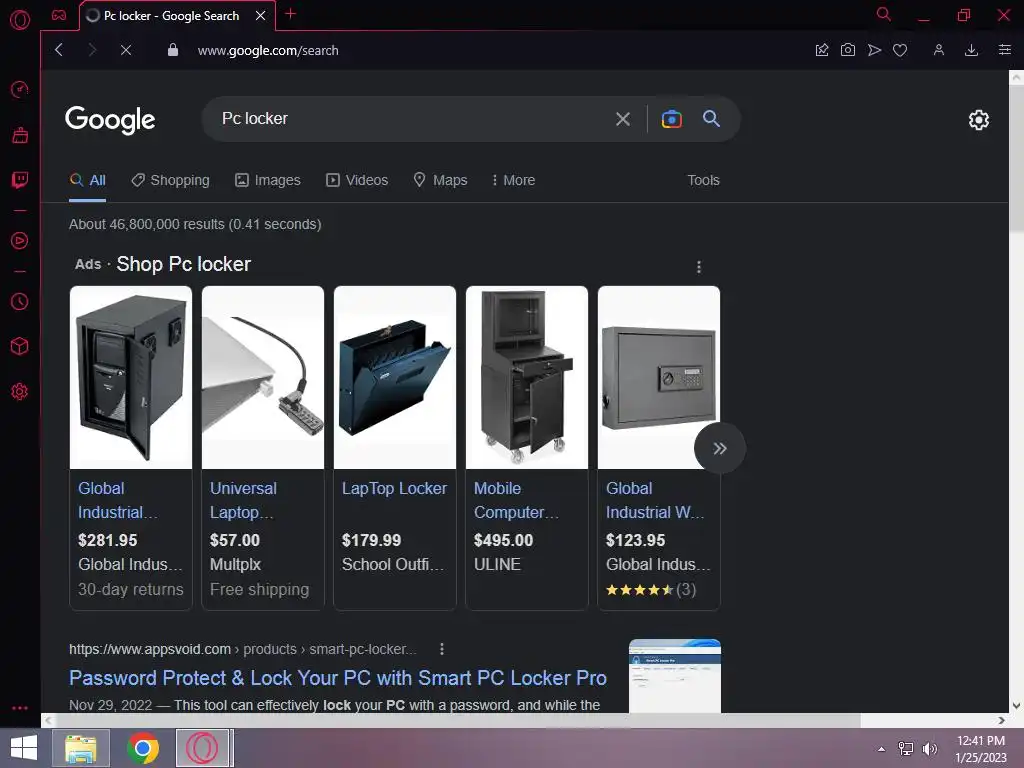The image size is (1024, 768).
Task: Search by image with Google Lens
Action: [x=671, y=119]
